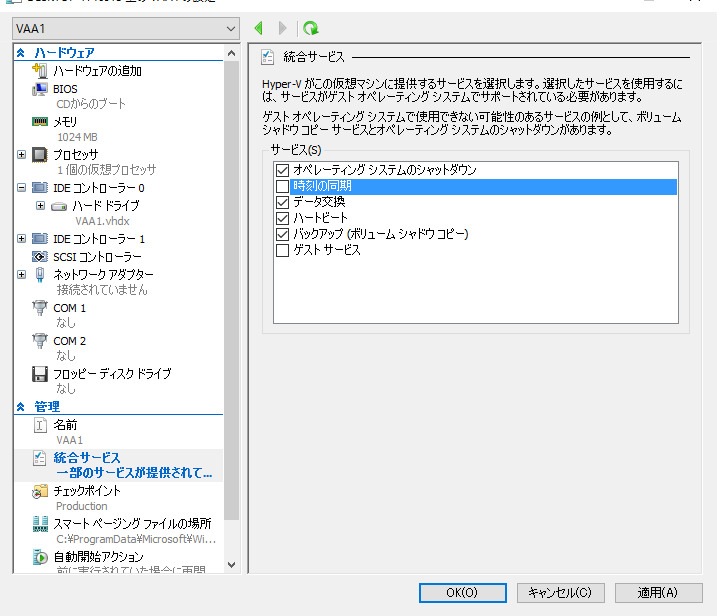Enable the ゲスト サービス checkbox
Viewport: 717px width, 616px height.
click(283, 250)
